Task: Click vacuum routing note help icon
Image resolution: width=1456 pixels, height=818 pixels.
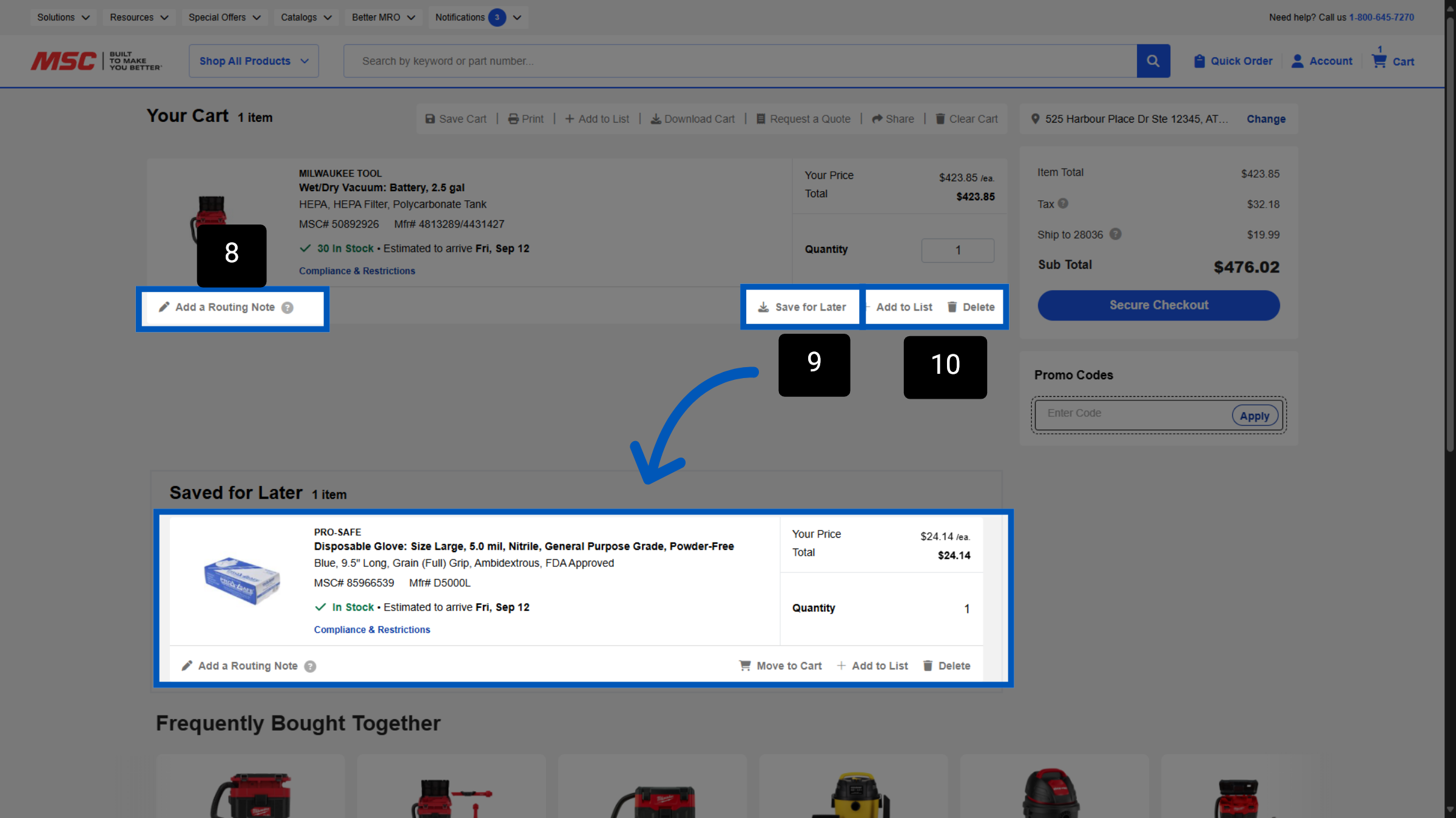Action: pos(288,308)
